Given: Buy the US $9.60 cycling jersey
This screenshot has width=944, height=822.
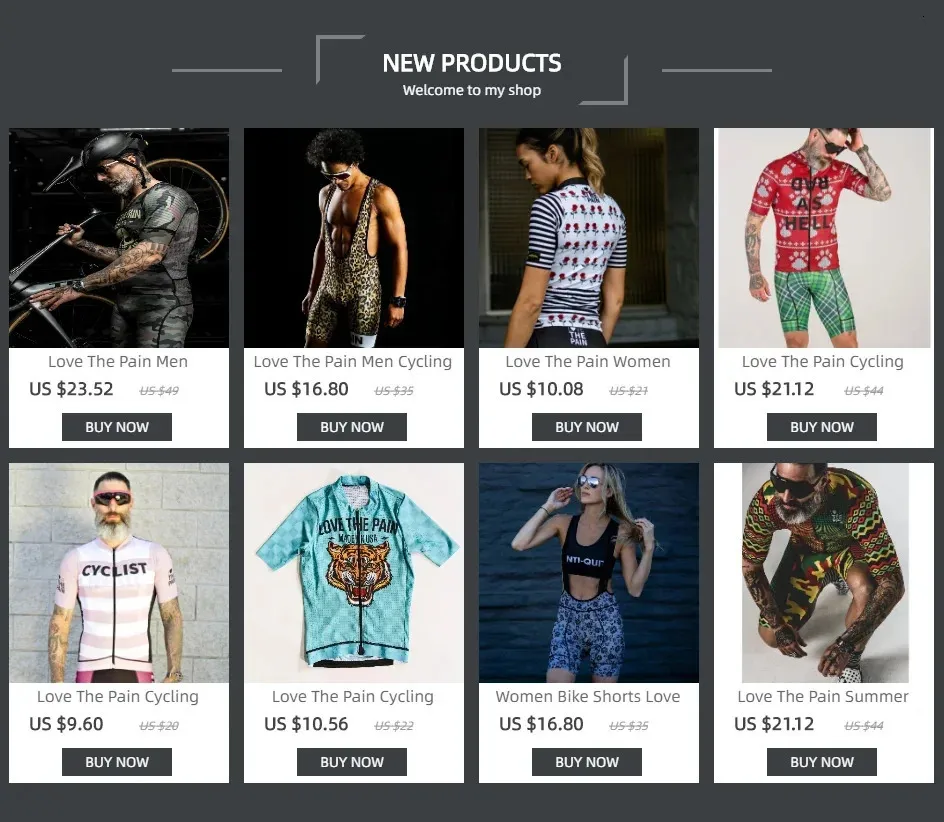Looking at the screenshot, I should click(117, 762).
